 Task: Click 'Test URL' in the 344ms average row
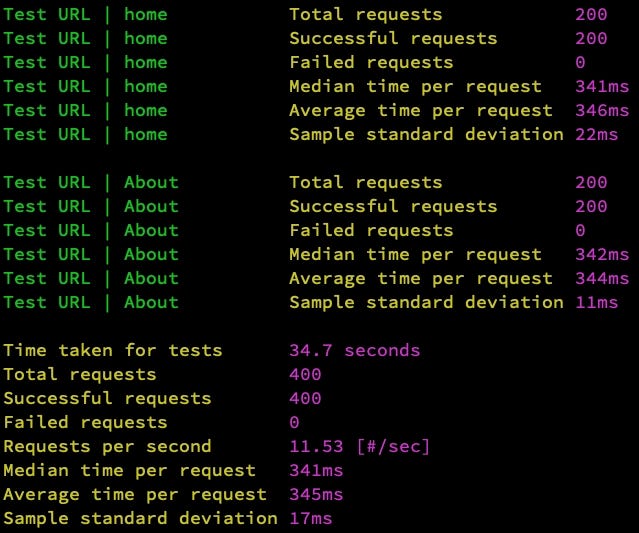[47, 279]
